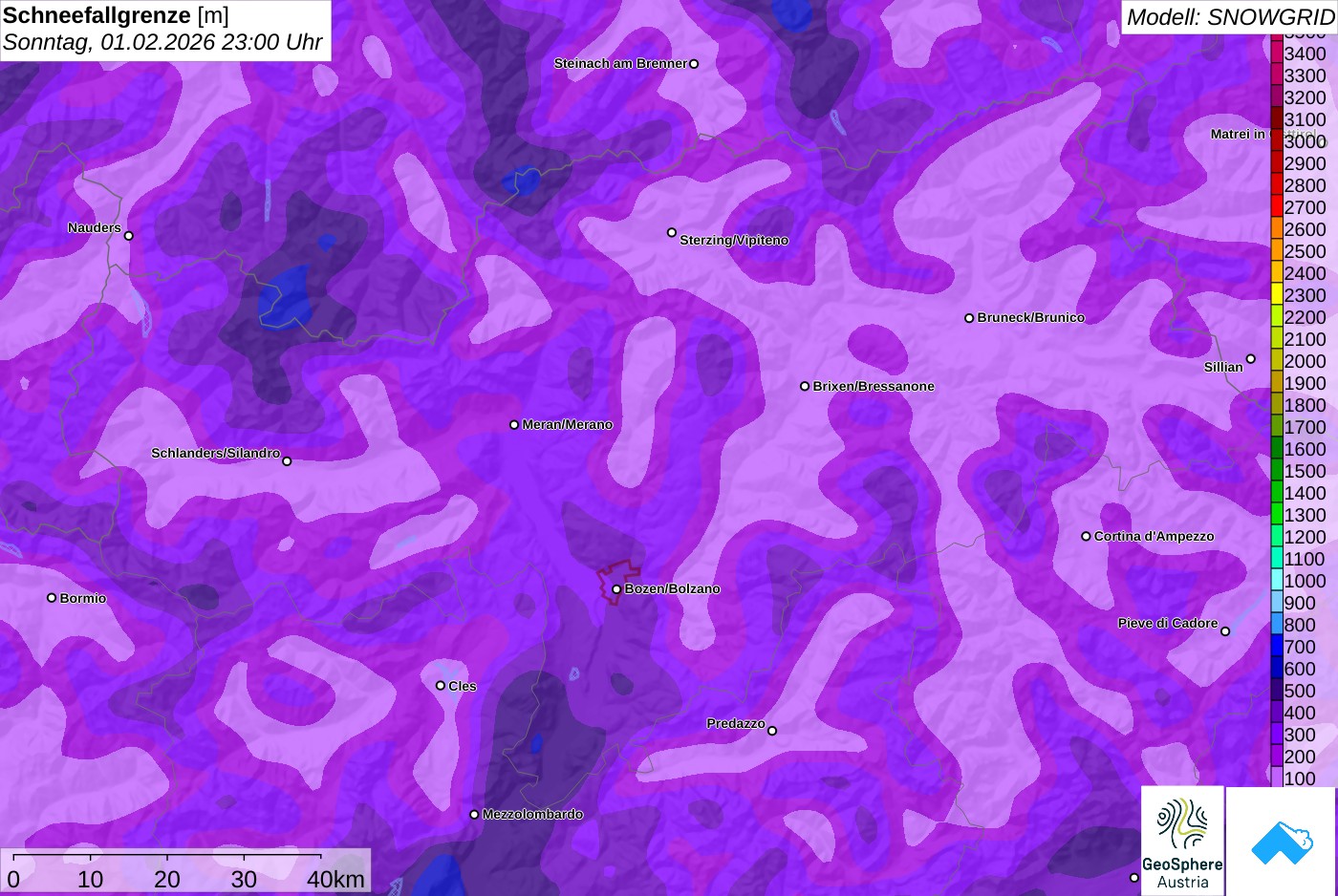1338x896 pixels.
Task: Click the Brixen/Bressanone label
Action: click(874, 387)
